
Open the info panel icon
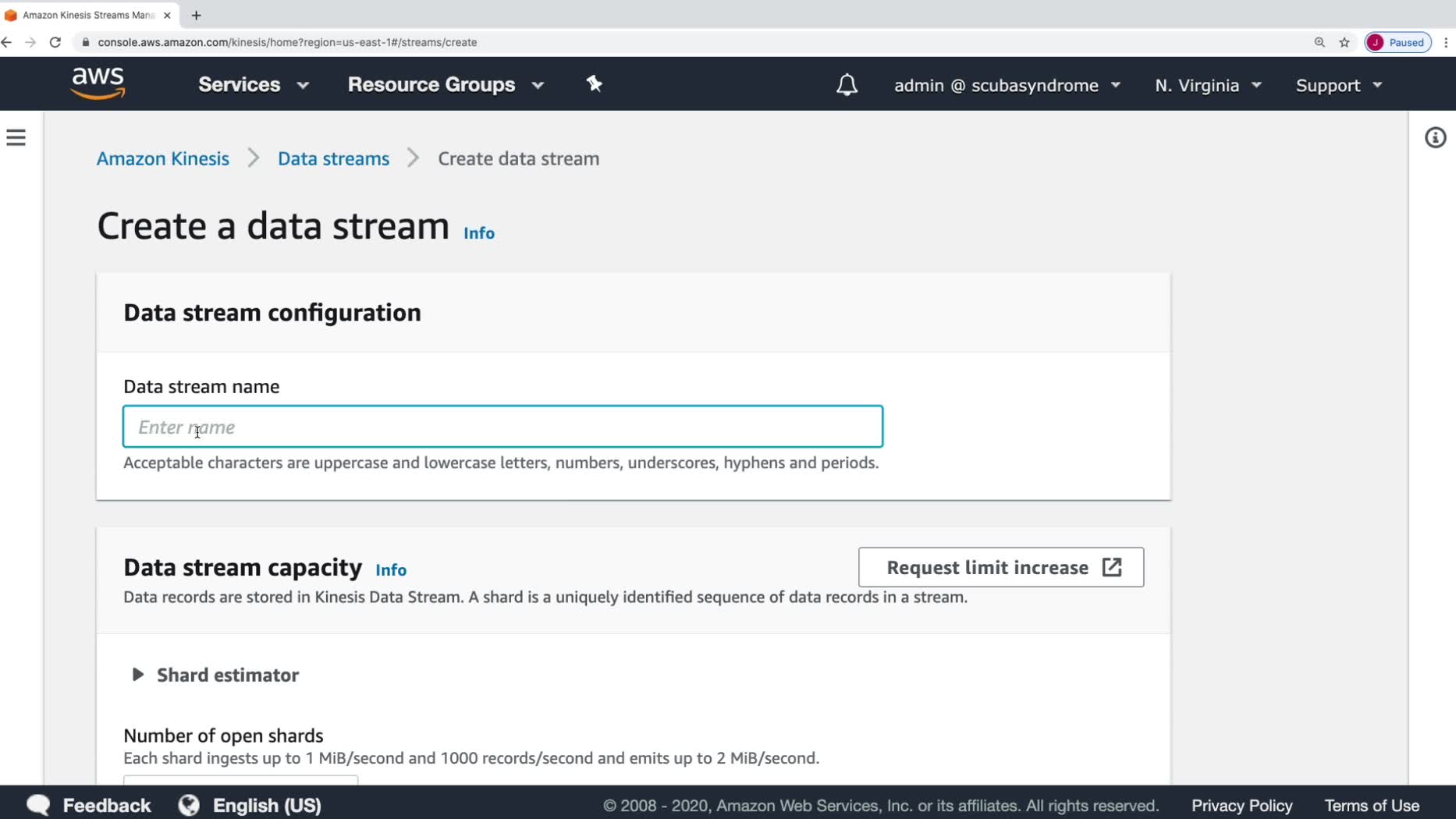point(1435,138)
